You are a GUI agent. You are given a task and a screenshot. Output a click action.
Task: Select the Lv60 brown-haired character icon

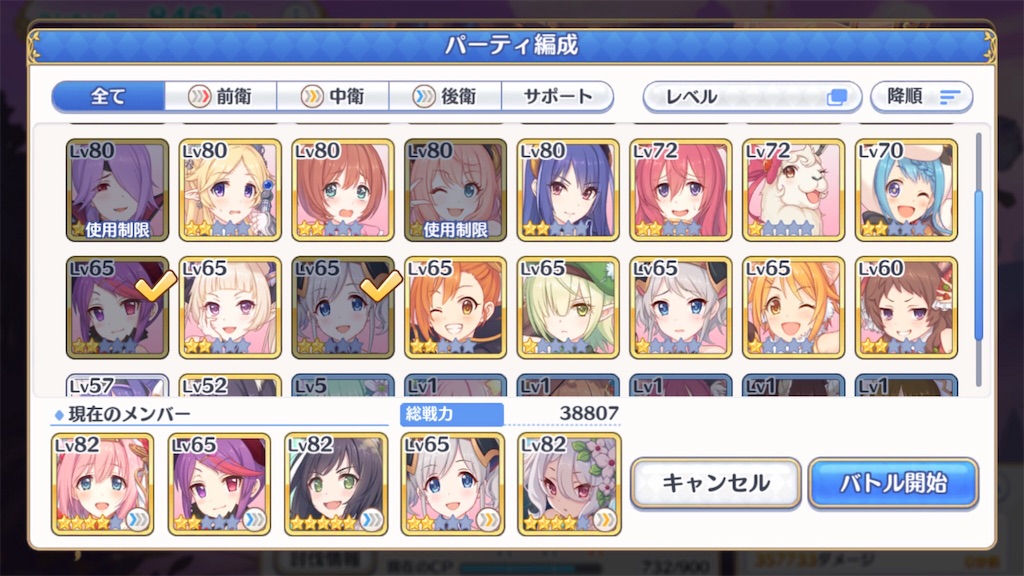click(x=906, y=308)
